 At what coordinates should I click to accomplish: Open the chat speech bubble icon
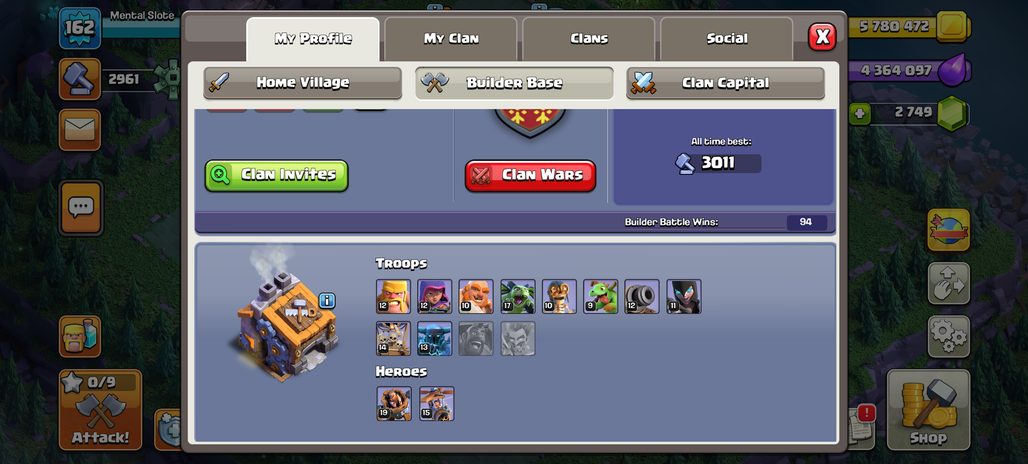(81, 208)
